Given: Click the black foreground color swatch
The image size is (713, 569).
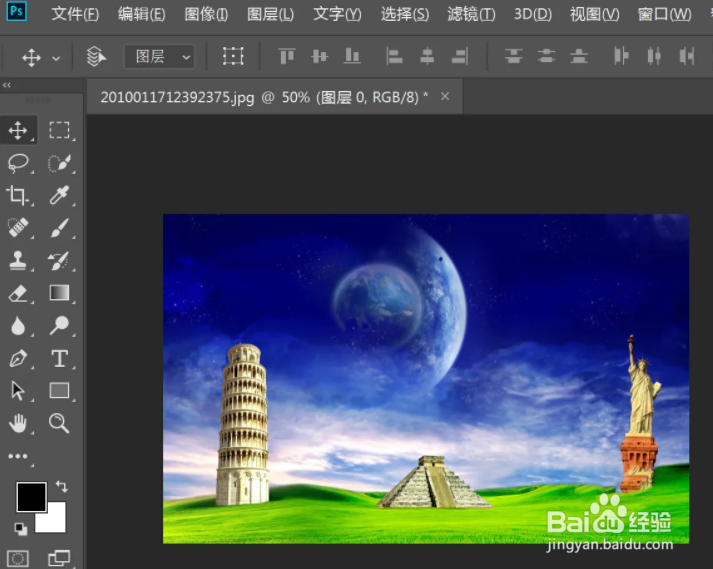Looking at the screenshot, I should pos(31,497).
